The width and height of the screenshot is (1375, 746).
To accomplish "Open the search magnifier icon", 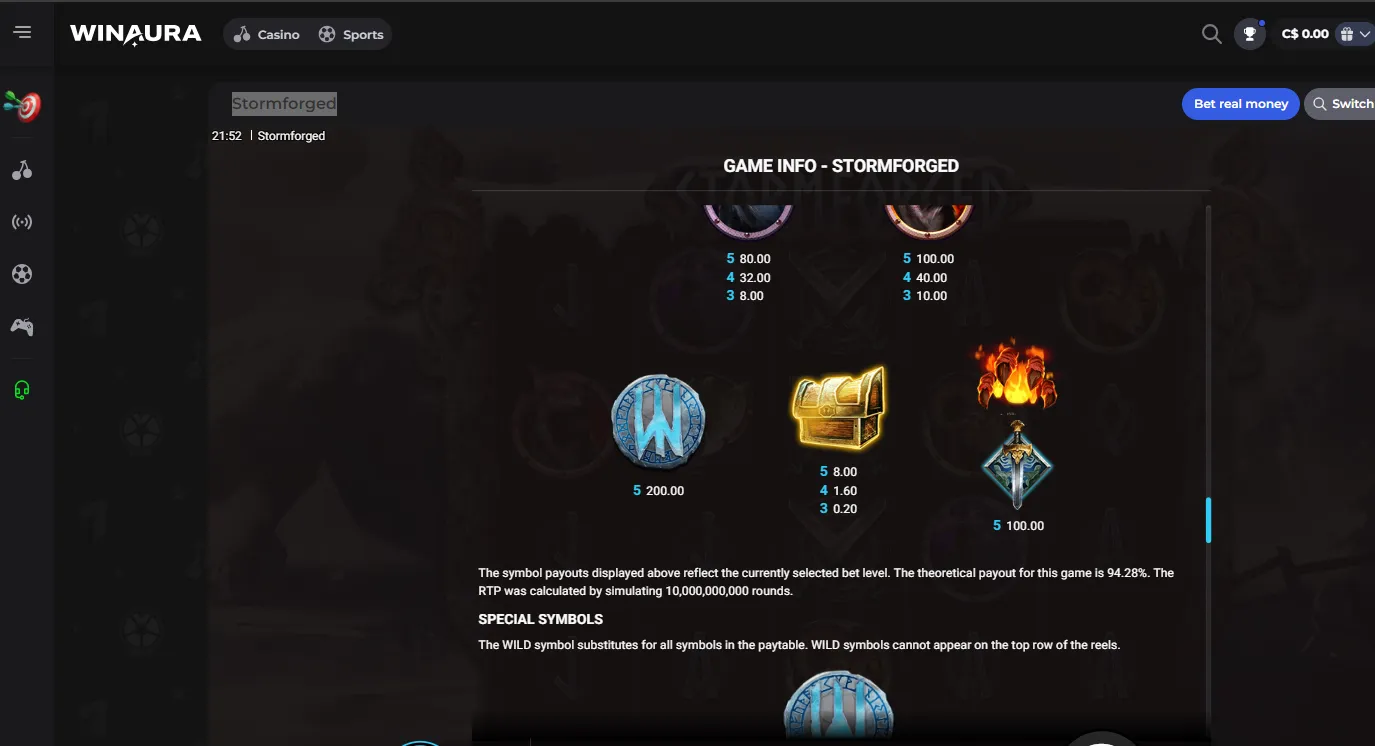I will (1211, 35).
